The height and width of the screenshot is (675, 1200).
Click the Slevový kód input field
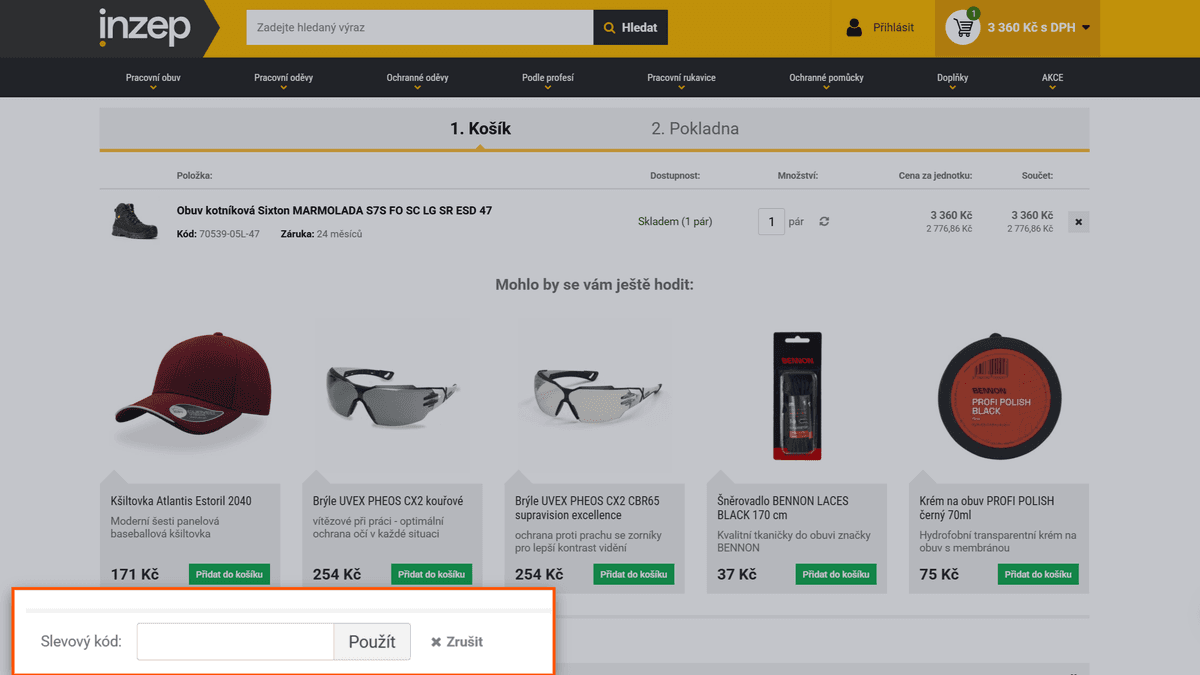(x=235, y=642)
